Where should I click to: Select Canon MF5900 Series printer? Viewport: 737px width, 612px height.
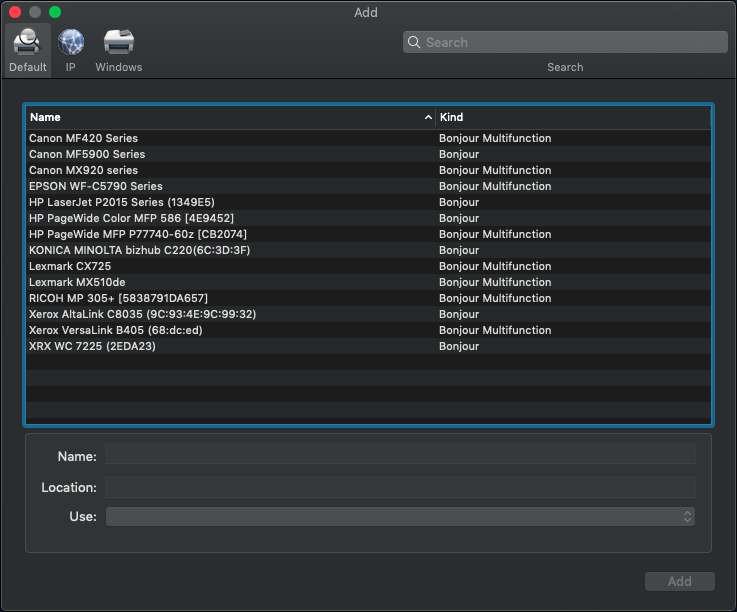tap(368, 154)
